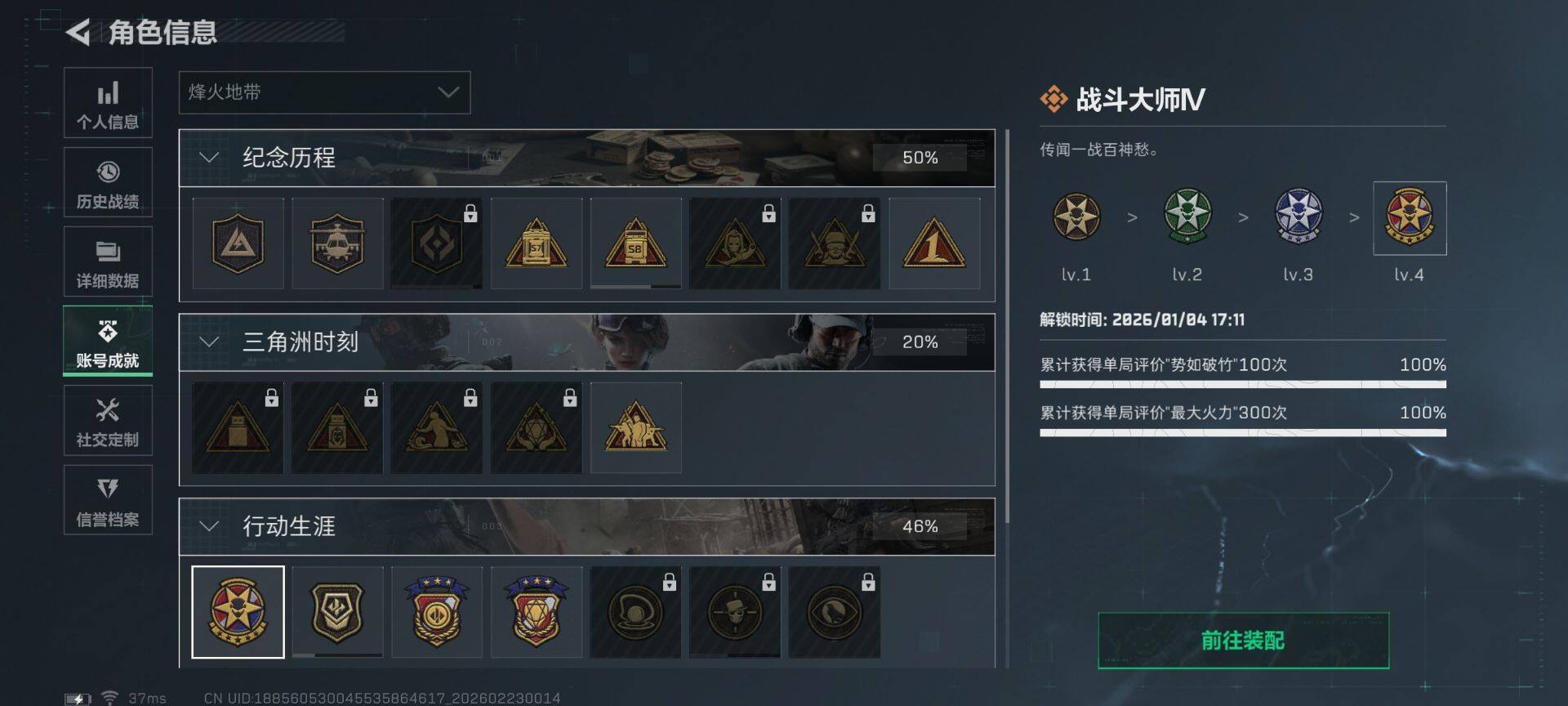View the lv.2 green star badge

point(1187,217)
